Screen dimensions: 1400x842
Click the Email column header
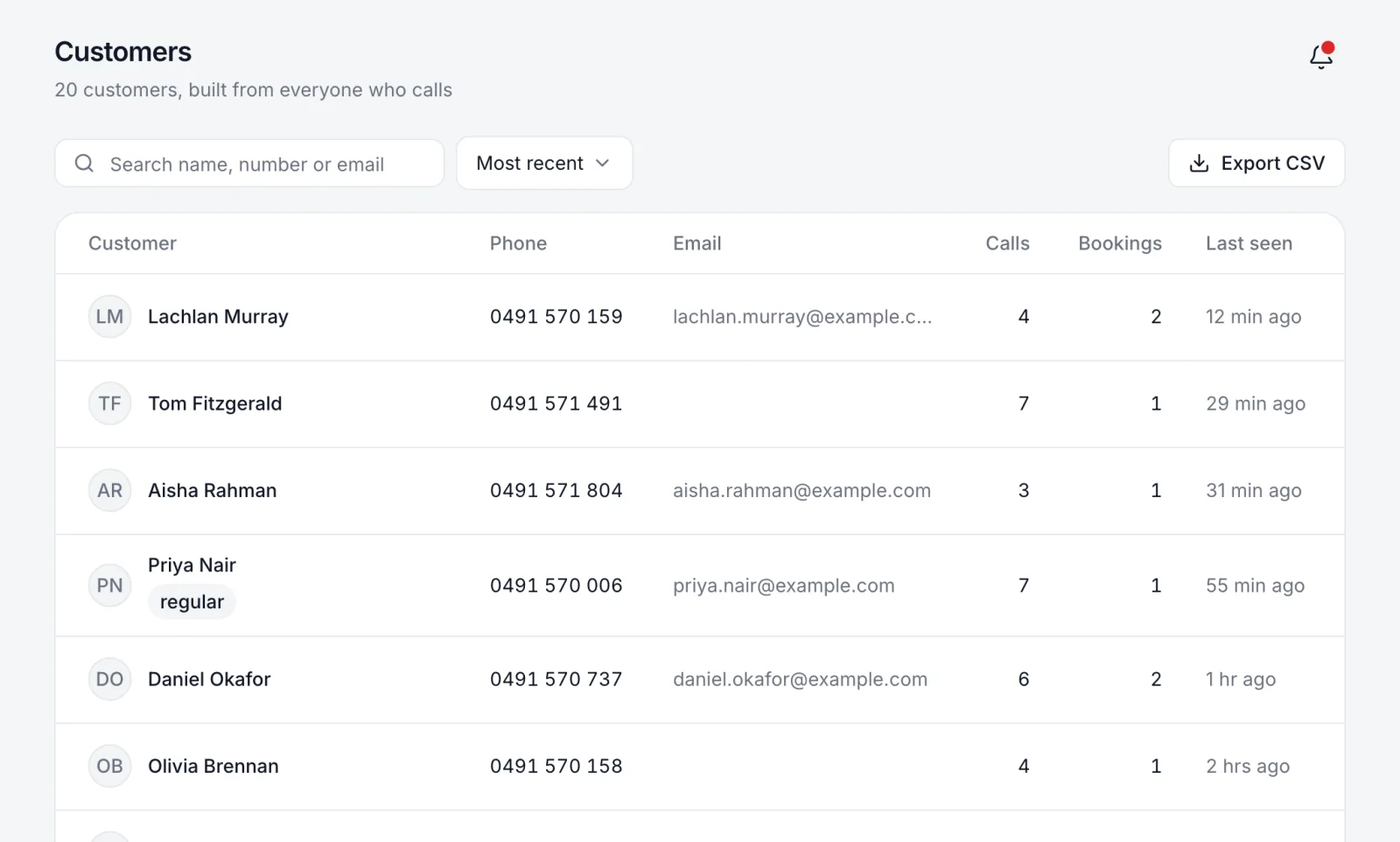(697, 243)
